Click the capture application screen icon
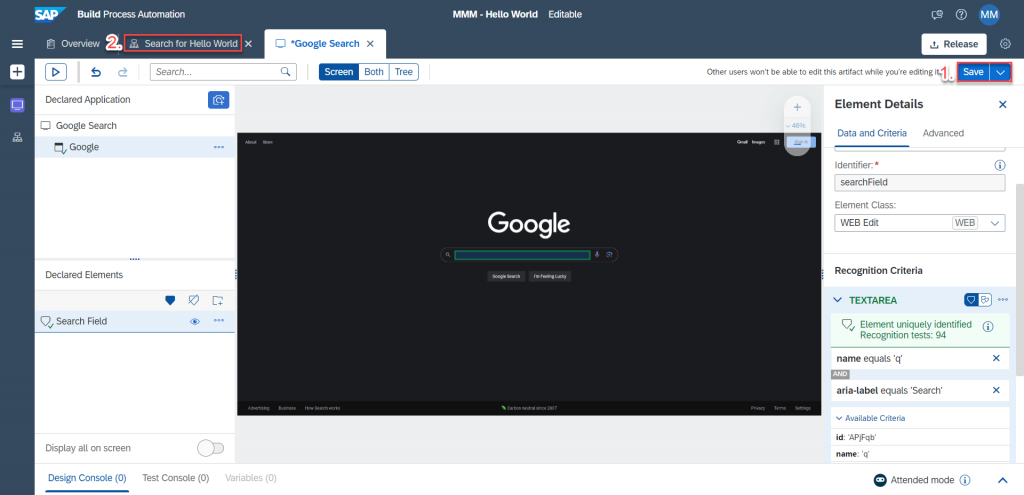The width and height of the screenshot is (1024, 495). (218, 100)
